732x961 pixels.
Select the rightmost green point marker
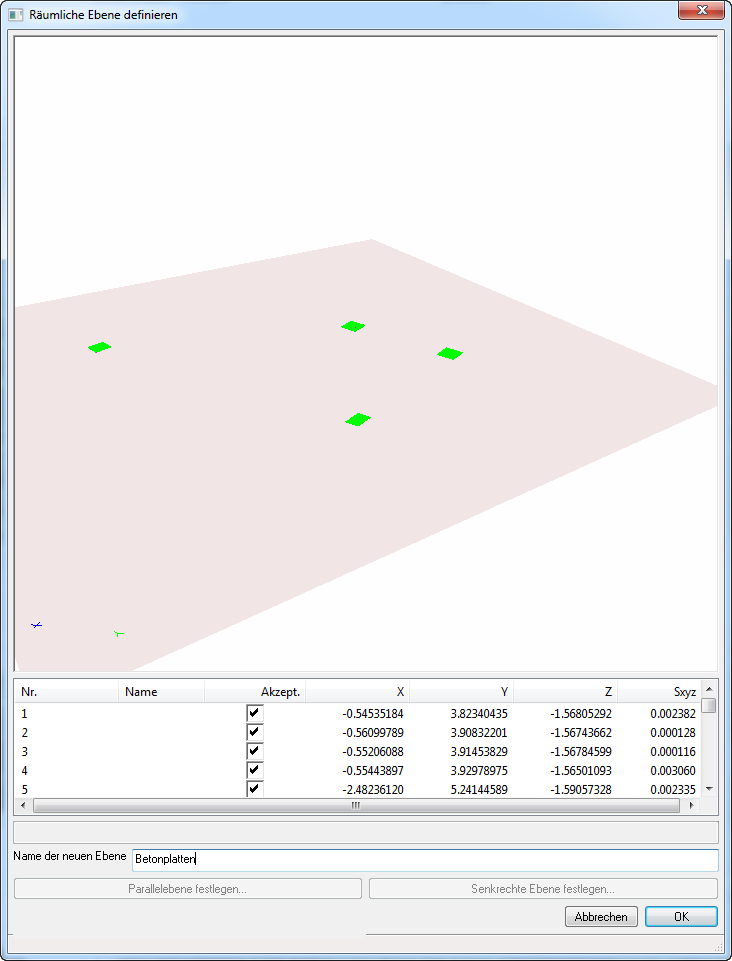coord(450,353)
